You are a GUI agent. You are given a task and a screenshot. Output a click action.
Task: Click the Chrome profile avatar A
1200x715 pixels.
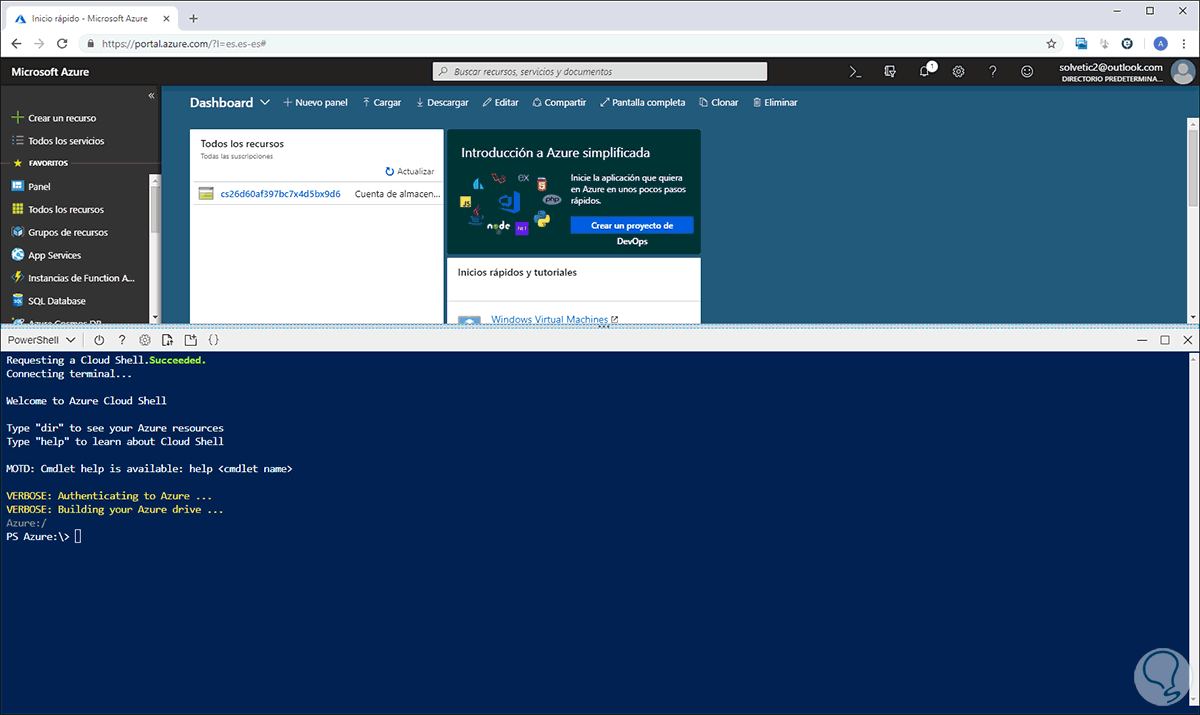[1160, 44]
